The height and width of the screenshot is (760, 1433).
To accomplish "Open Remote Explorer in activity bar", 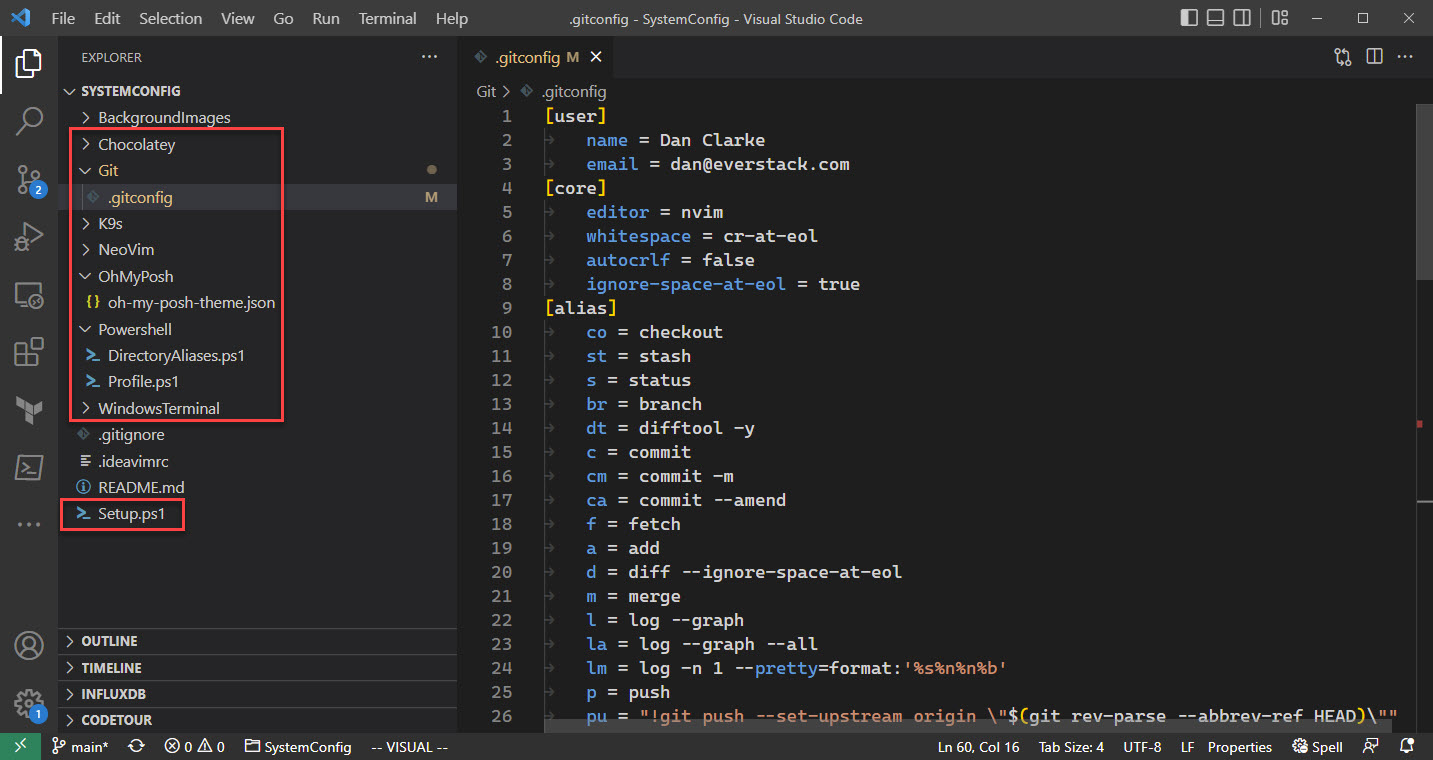I will (x=29, y=295).
